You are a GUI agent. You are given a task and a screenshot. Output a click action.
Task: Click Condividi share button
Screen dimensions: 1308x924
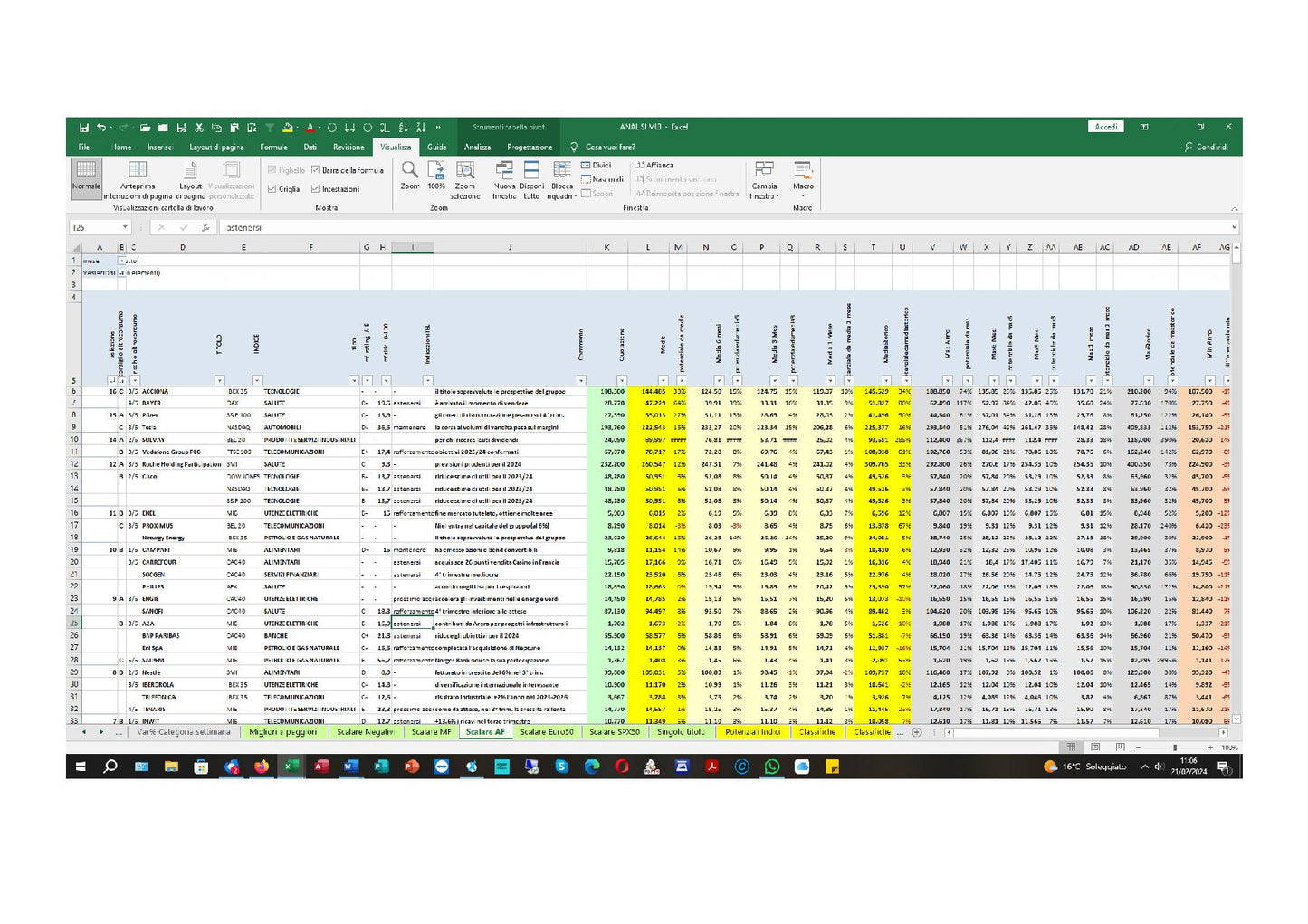click(1207, 147)
